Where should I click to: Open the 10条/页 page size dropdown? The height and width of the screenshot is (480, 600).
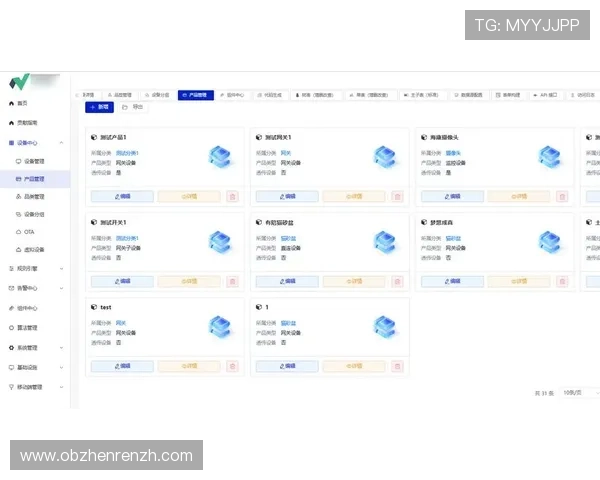click(579, 393)
